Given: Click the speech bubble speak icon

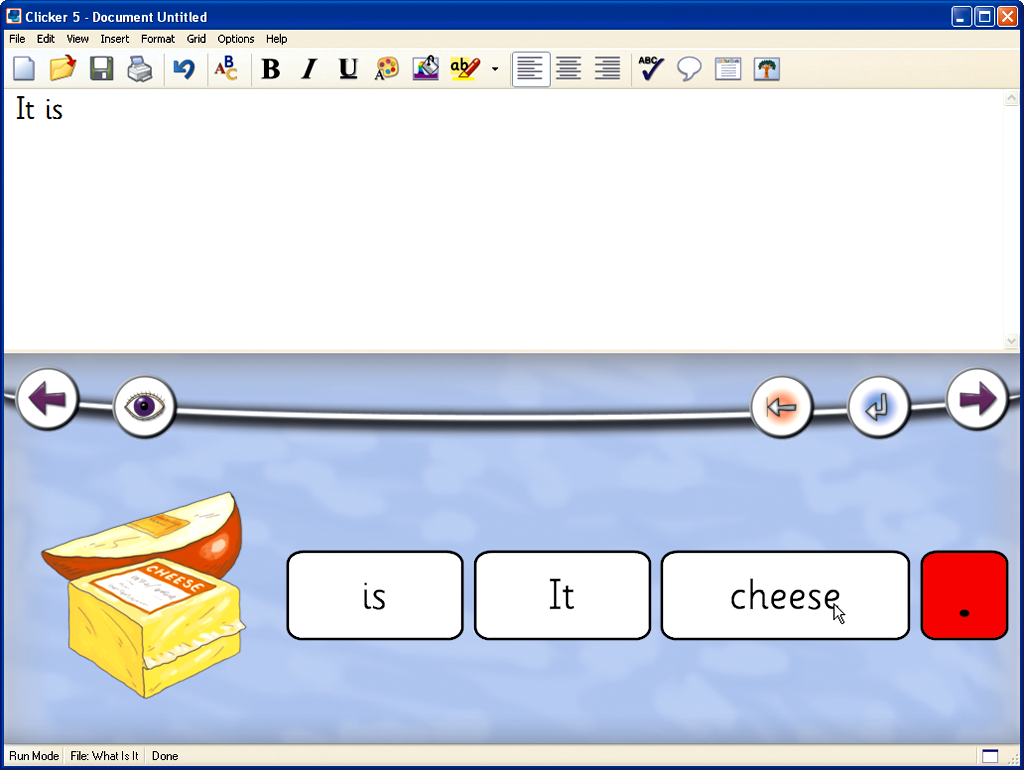Looking at the screenshot, I should [689, 69].
